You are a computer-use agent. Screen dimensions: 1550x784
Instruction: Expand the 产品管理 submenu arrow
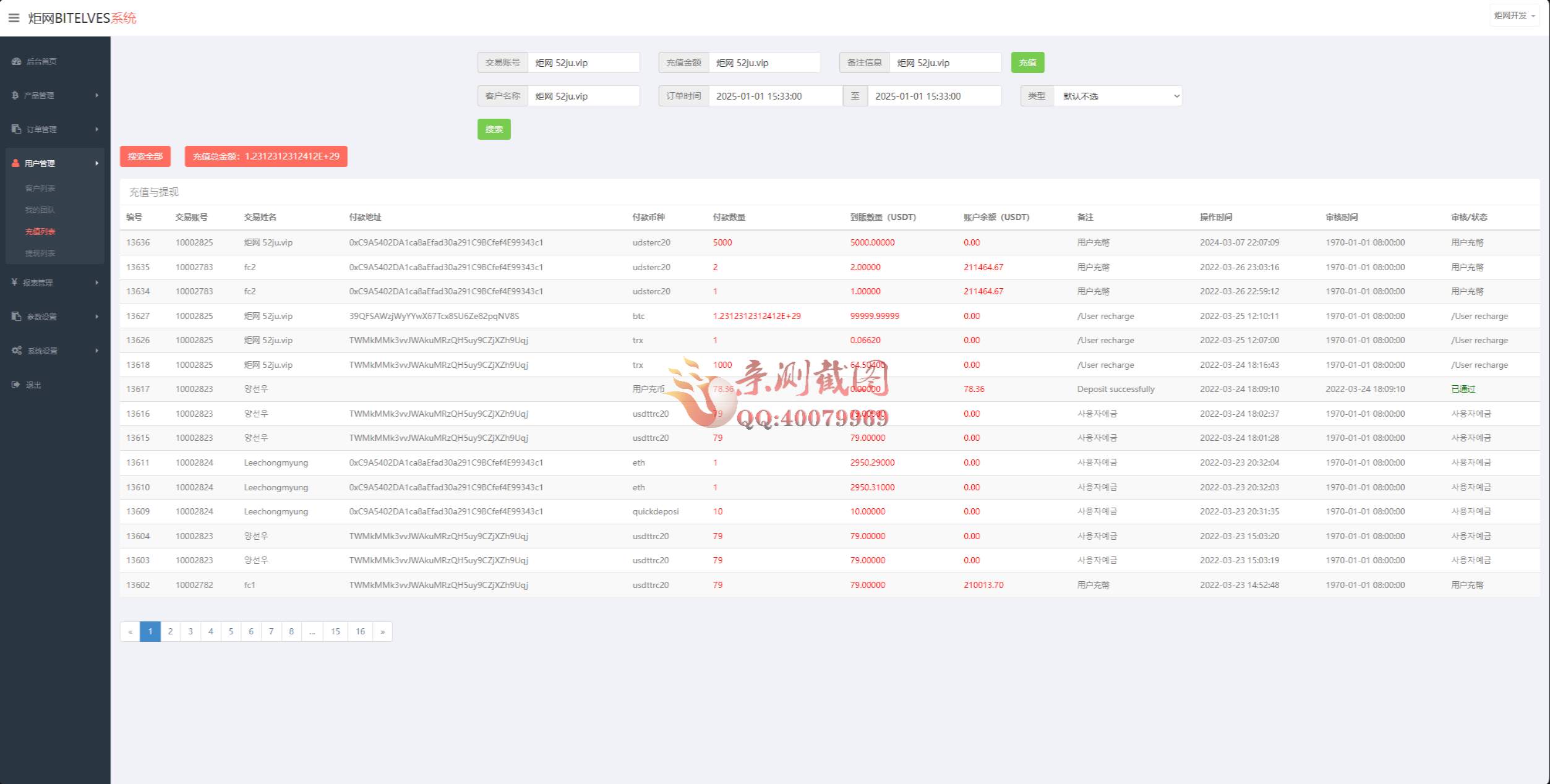tap(97, 95)
